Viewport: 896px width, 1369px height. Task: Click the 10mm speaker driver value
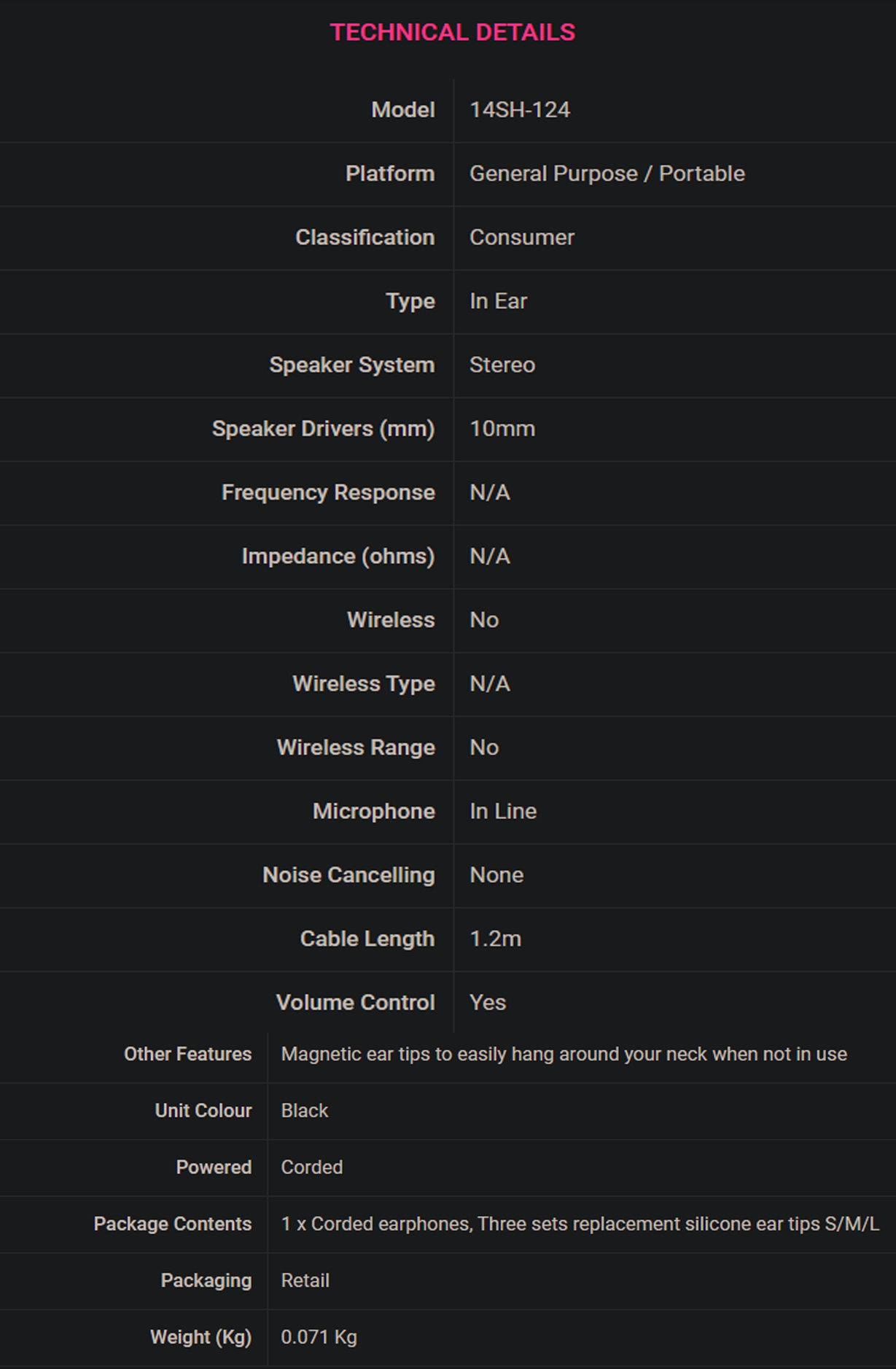[x=502, y=429]
